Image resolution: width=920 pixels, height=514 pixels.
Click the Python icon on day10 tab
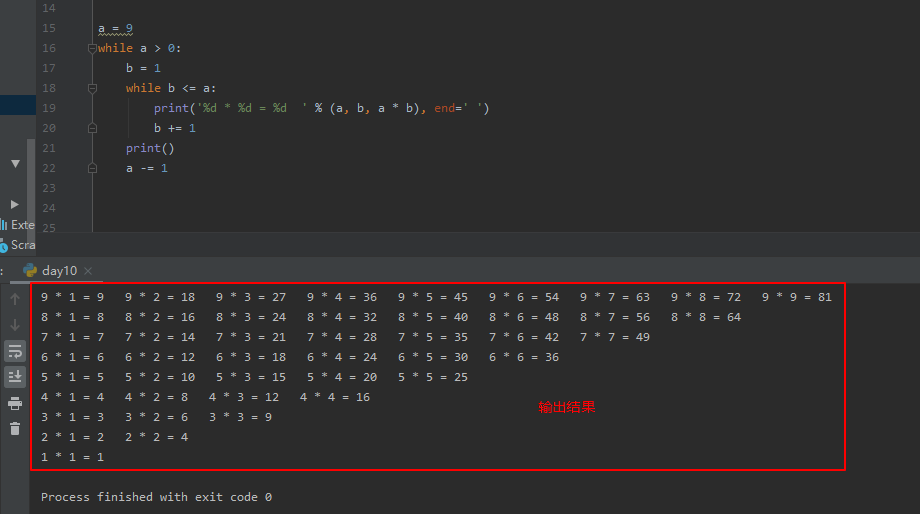point(30,270)
